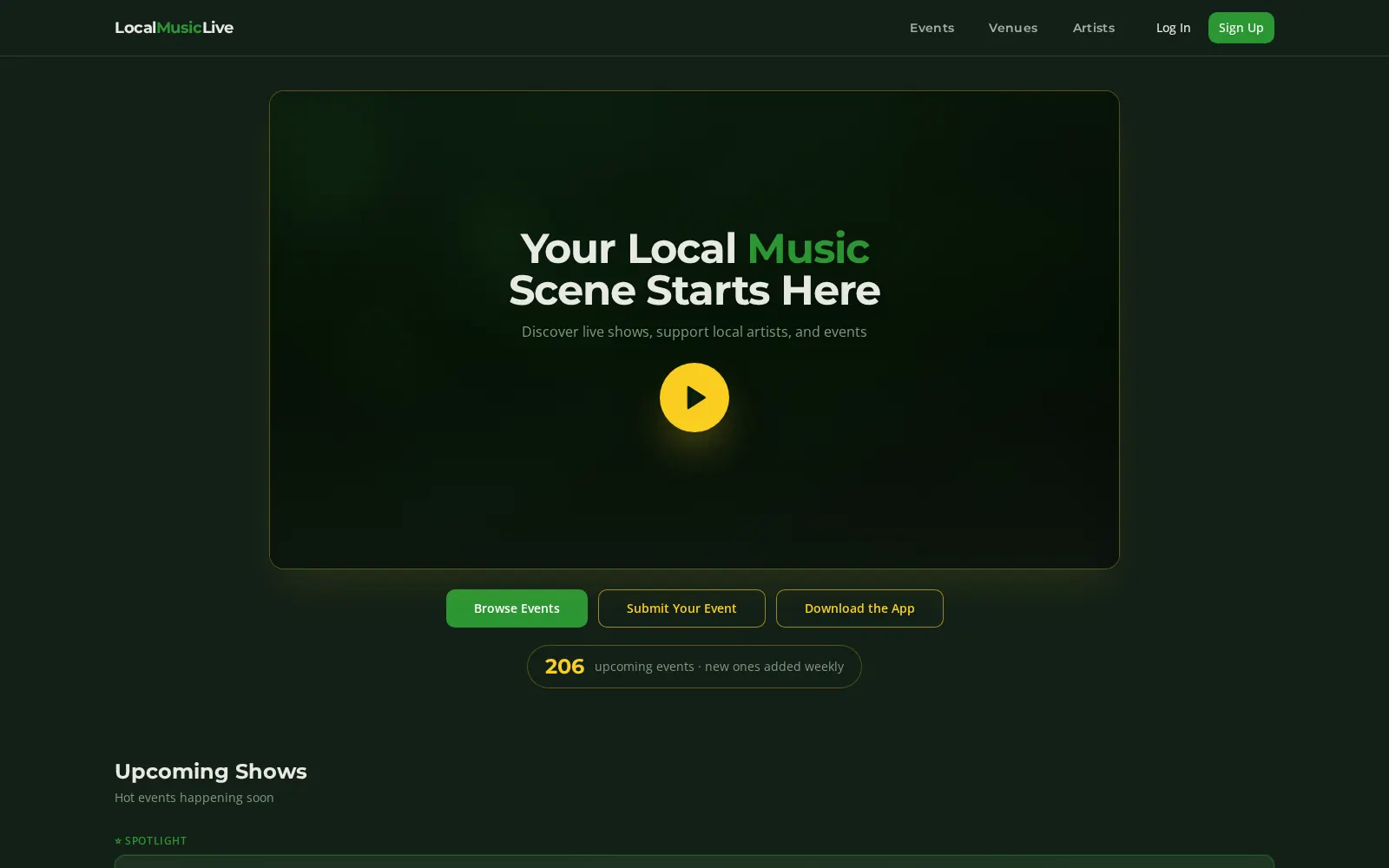Image resolution: width=1389 pixels, height=868 pixels.
Task: Click Download the App button
Action: 859,608
